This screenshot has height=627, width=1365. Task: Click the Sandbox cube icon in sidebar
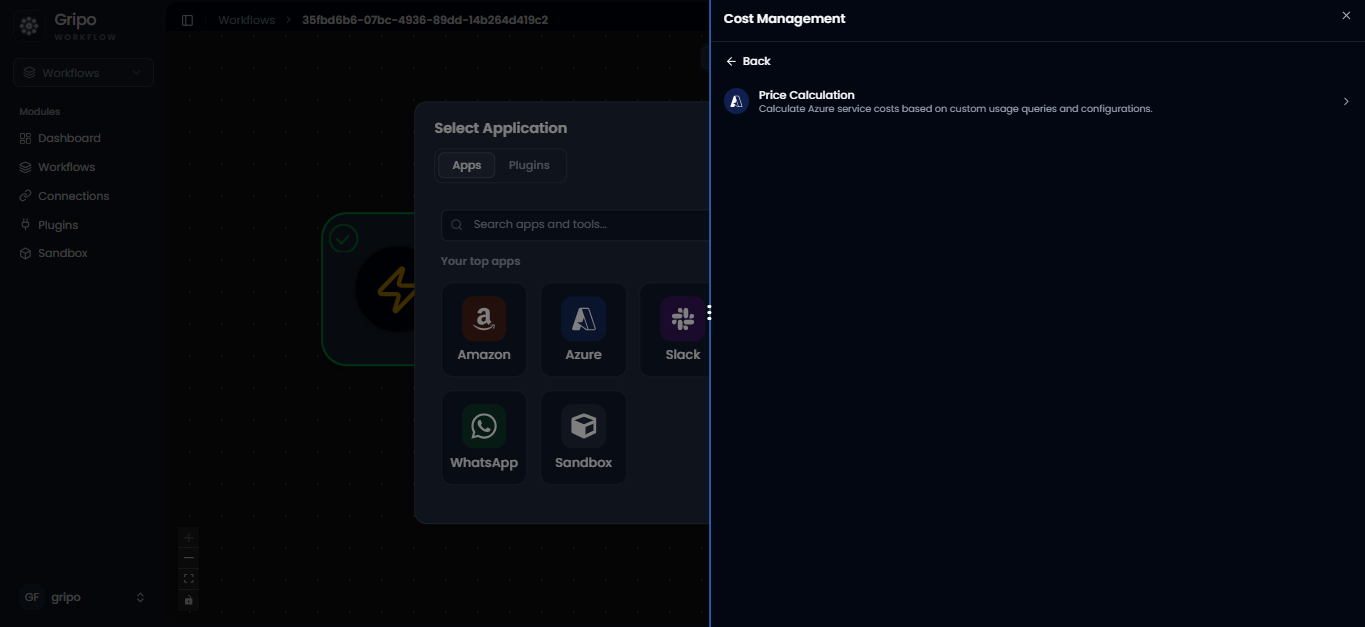pyautogui.click(x=26, y=253)
